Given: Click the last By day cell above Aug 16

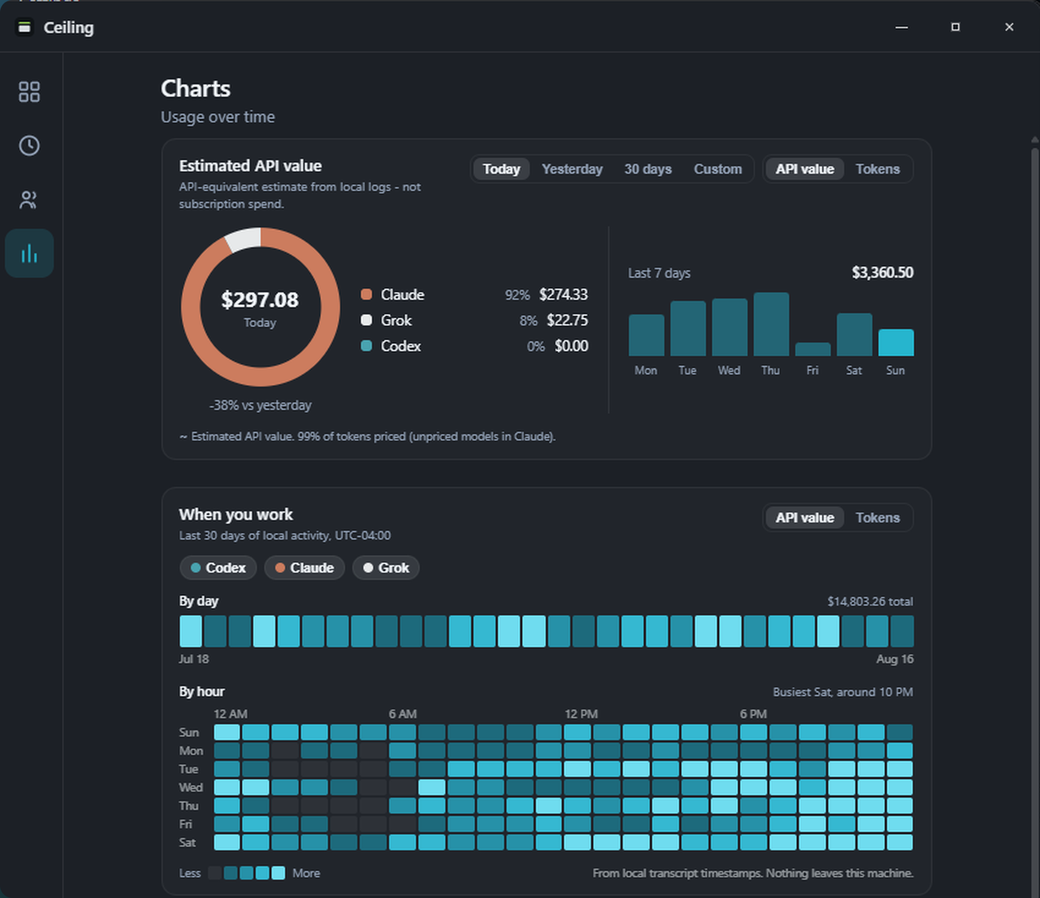Looking at the screenshot, I should click(902, 631).
